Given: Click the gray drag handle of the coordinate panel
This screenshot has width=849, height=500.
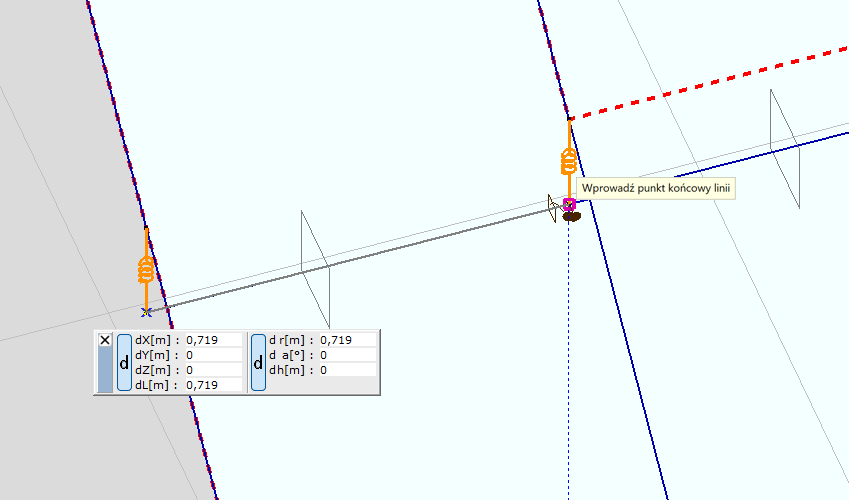Looking at the screenshot, I should (105, 369).
